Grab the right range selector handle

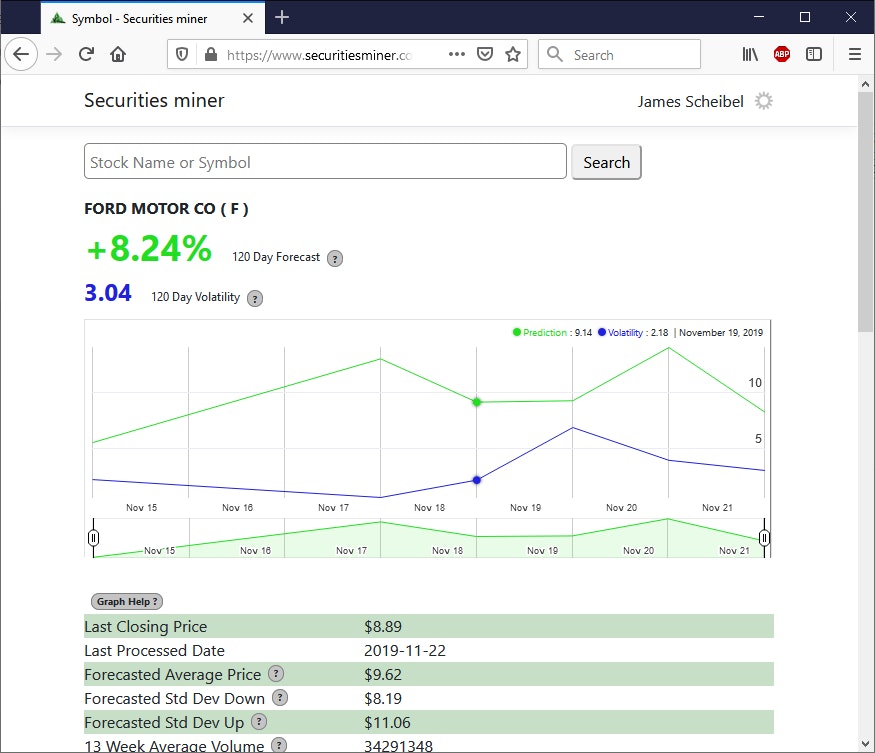pyautogui.click(x=764, y=538)
